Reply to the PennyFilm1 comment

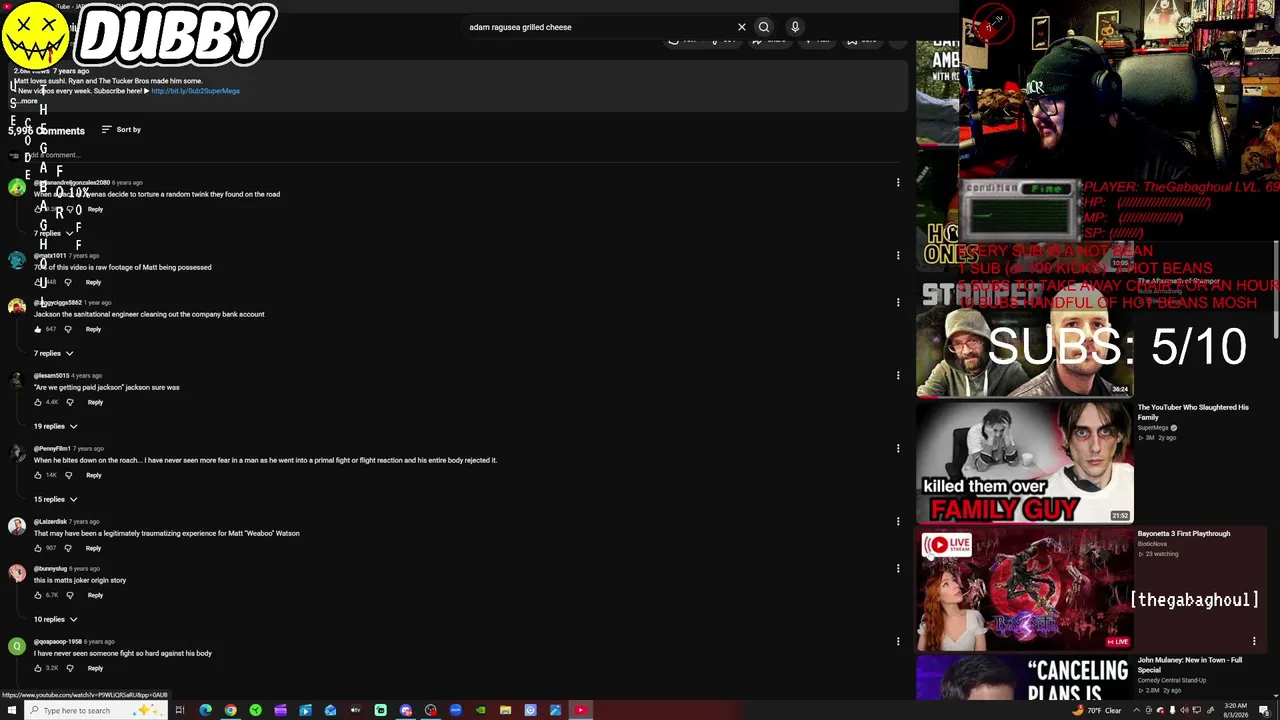point(93,475)
